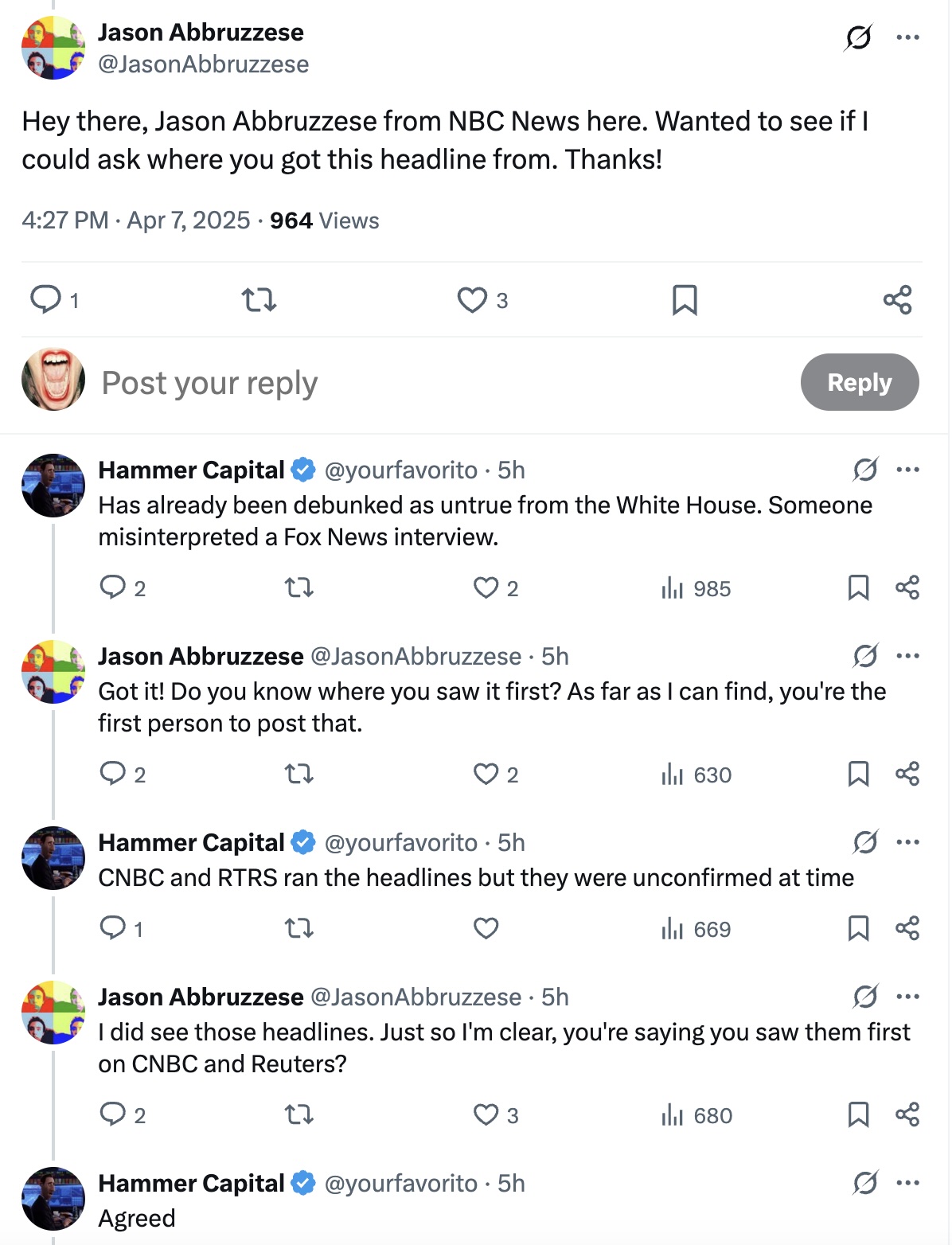The image size is (952, 1245).
Task: Reply to the 'I did see those headlines' post
Action: (x=112, y=1114)
